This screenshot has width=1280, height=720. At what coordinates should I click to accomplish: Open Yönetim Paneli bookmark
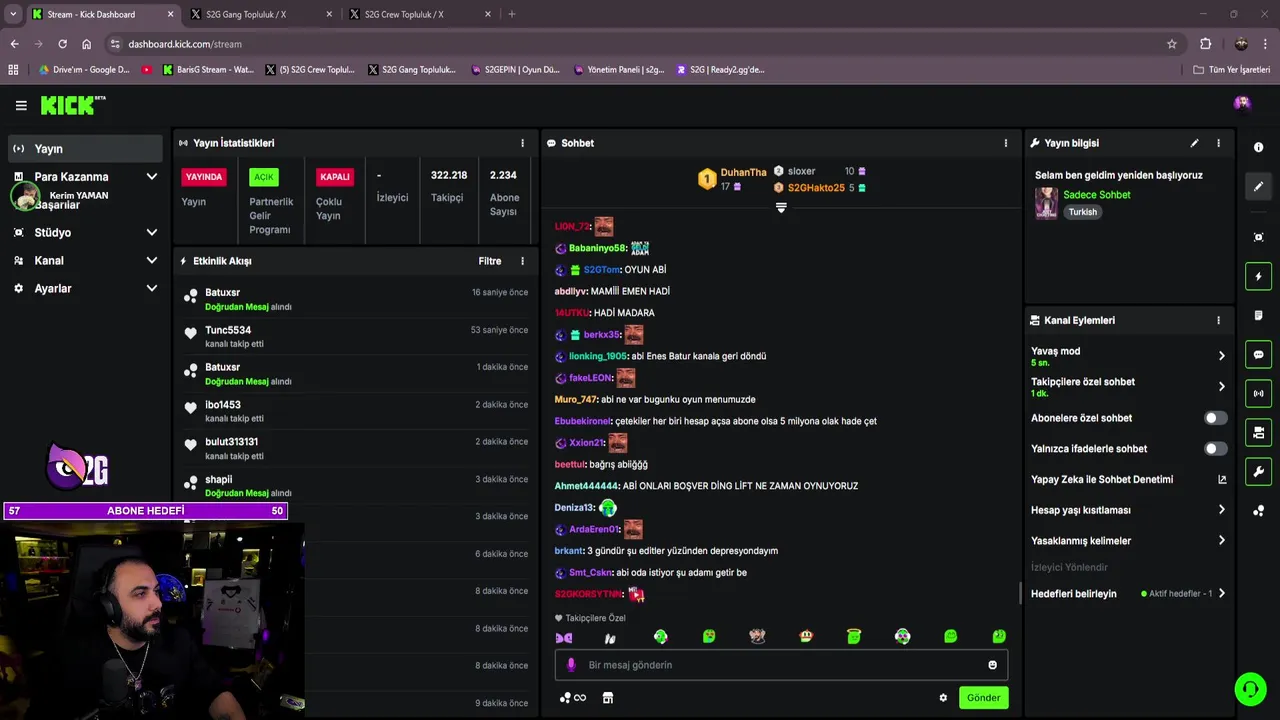point(620,70)
